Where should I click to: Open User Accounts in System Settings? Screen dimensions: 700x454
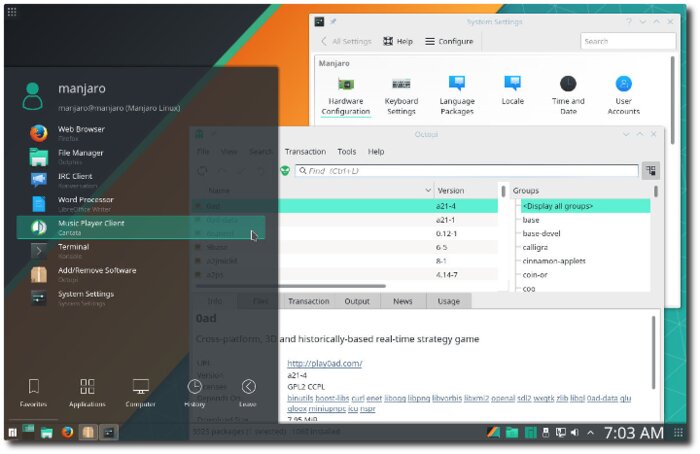tap(624, 95)
